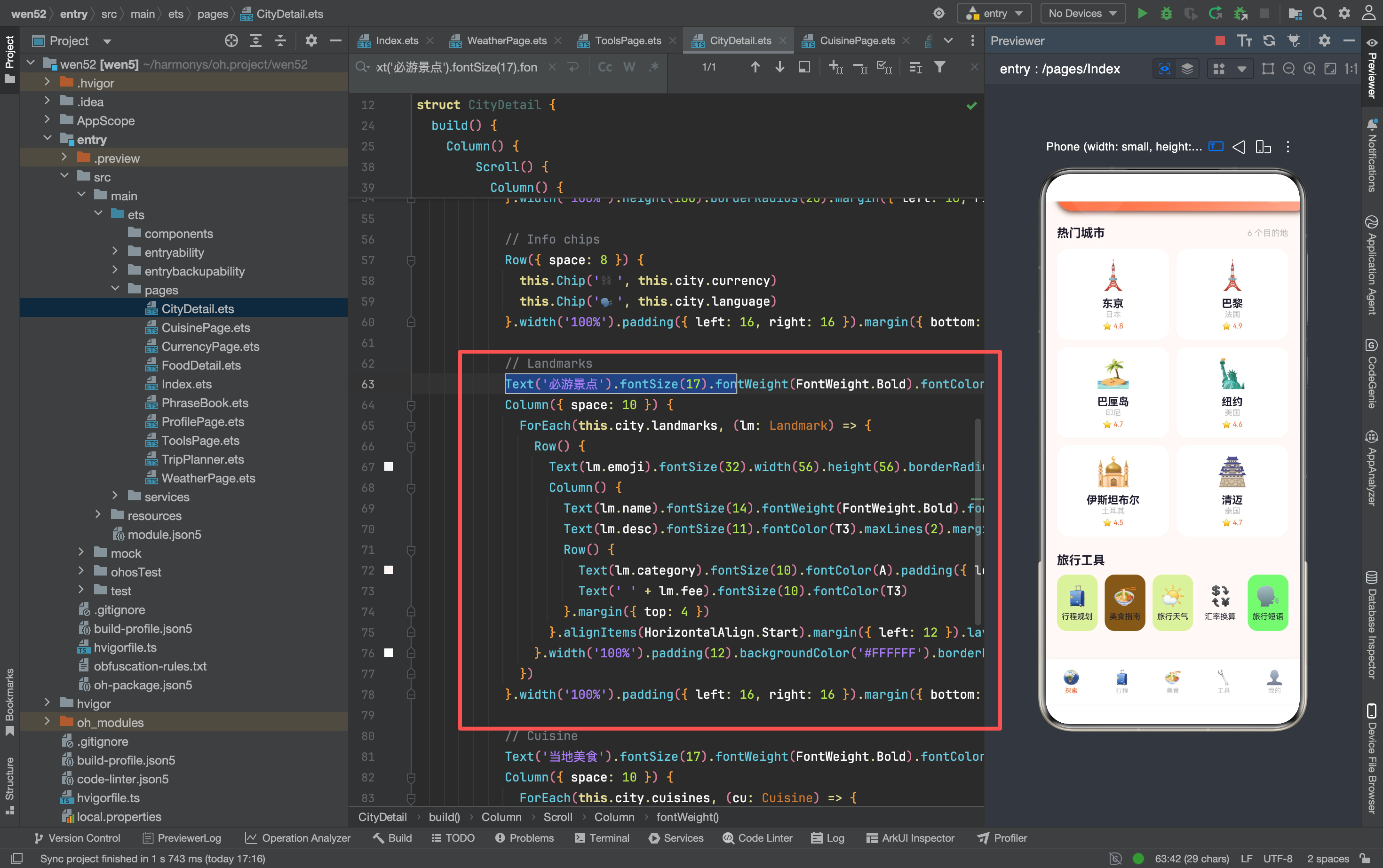Viewport: 1383px width, 868px height.
Task: Click the Debug bug icon
Action: 1167,13
